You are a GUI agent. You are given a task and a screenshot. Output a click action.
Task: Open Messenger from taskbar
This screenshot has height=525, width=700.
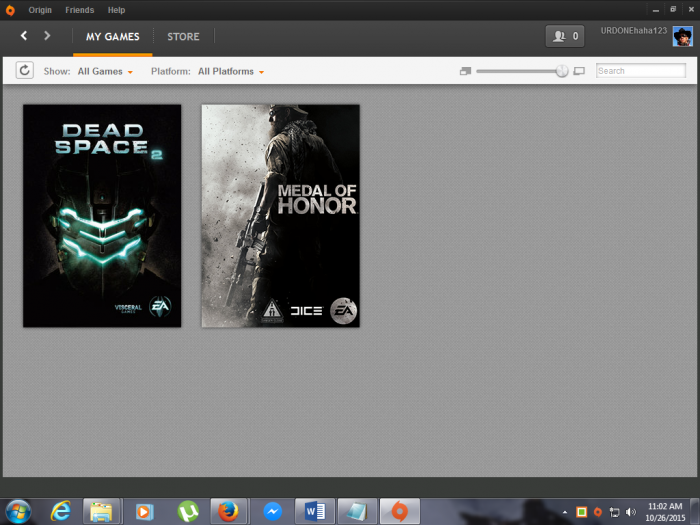tap(272, 512)
